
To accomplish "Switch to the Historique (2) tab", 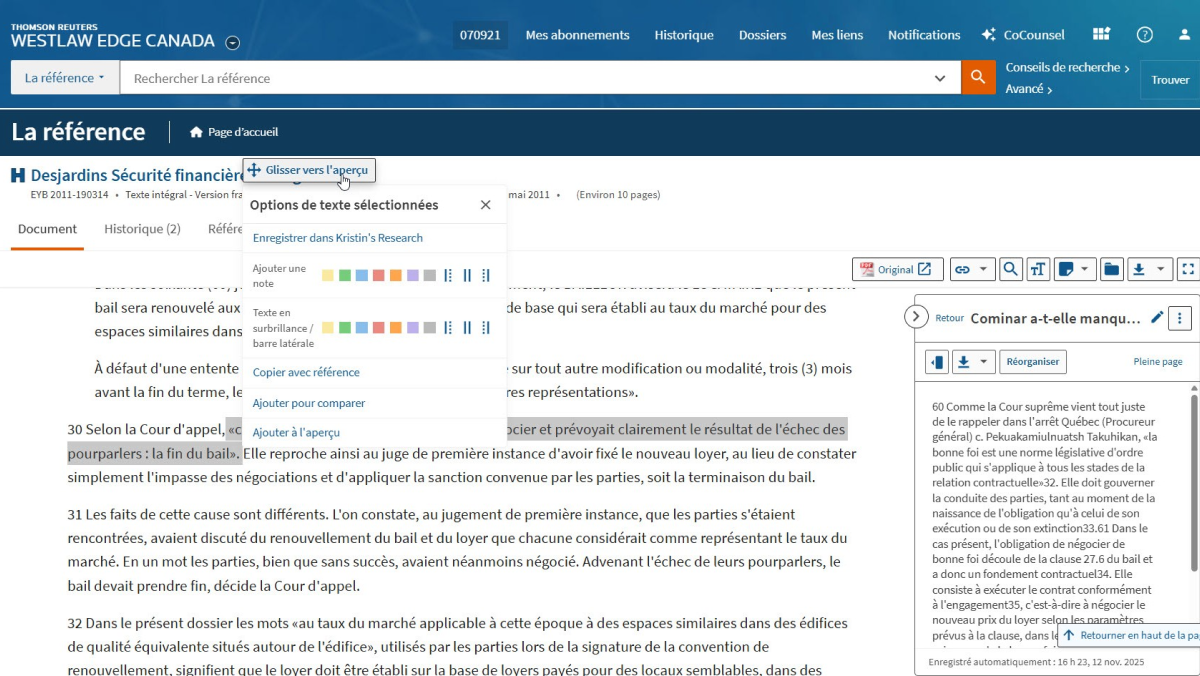I will 142,229.
